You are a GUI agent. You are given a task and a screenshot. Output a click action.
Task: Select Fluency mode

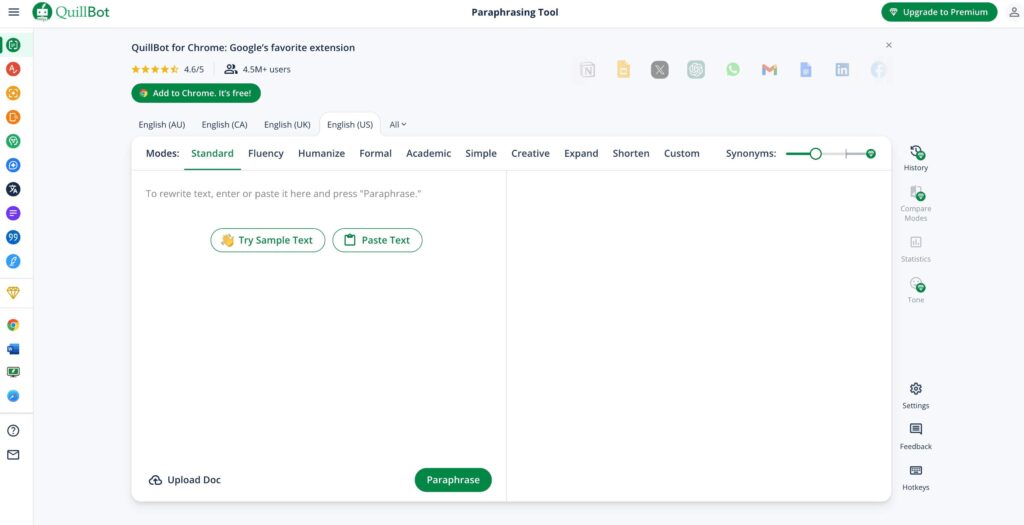266,153
